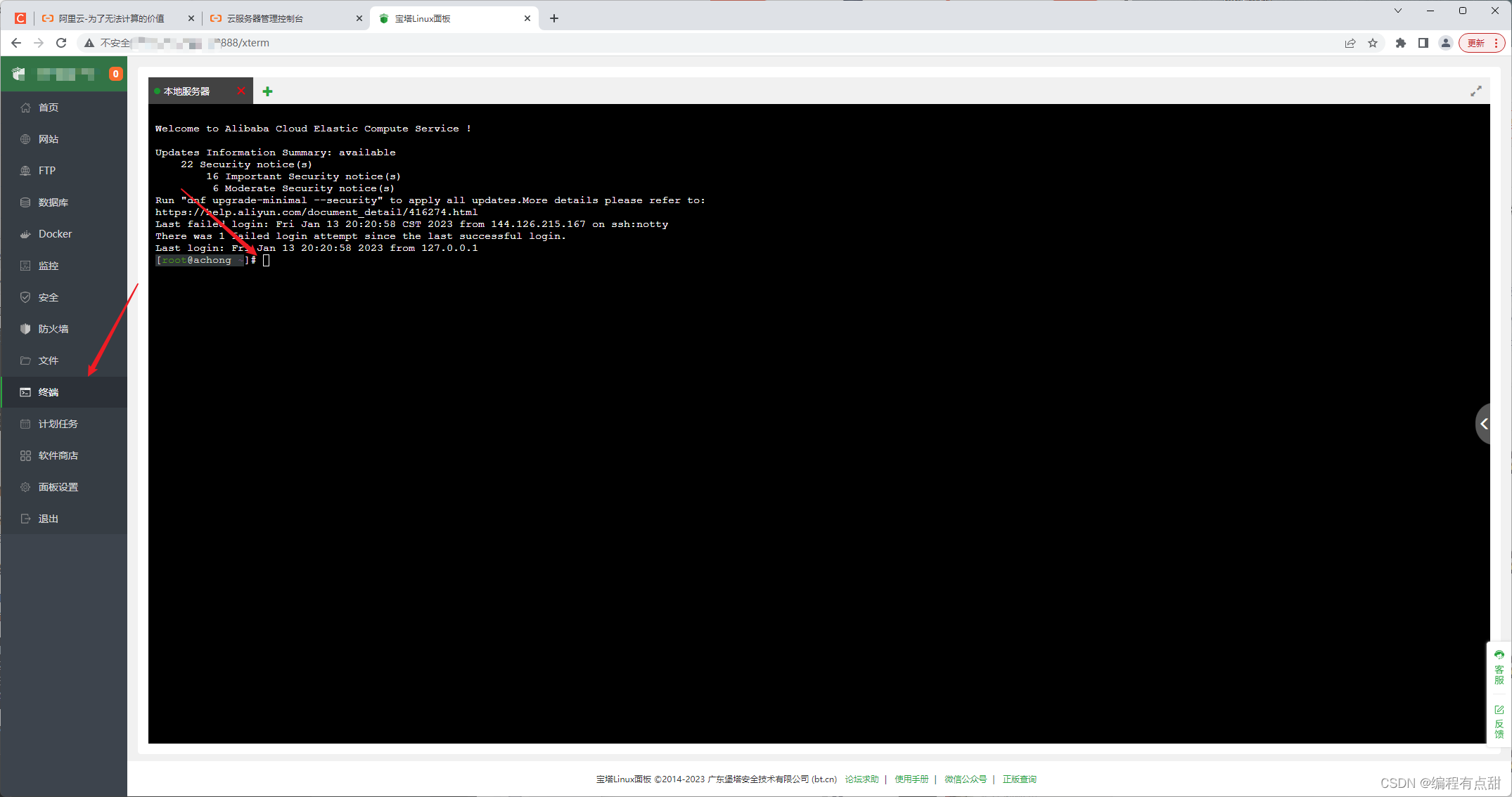Toggle fullscreen terminal with expand arrows icon
The height and width of the screenshot is (797, 1512).
(1476, 91)
